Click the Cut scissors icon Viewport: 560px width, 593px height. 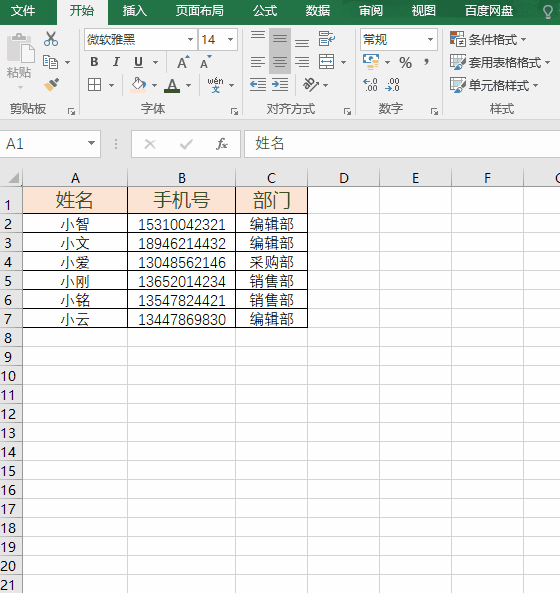point(51,39)
